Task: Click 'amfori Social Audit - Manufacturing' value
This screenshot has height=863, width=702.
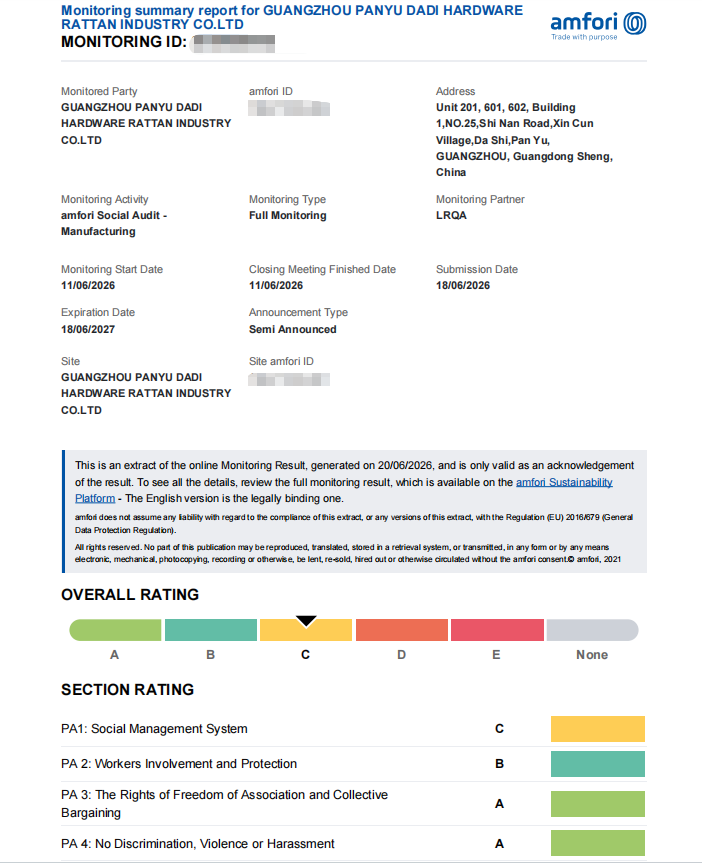Action: pos(114,223)
